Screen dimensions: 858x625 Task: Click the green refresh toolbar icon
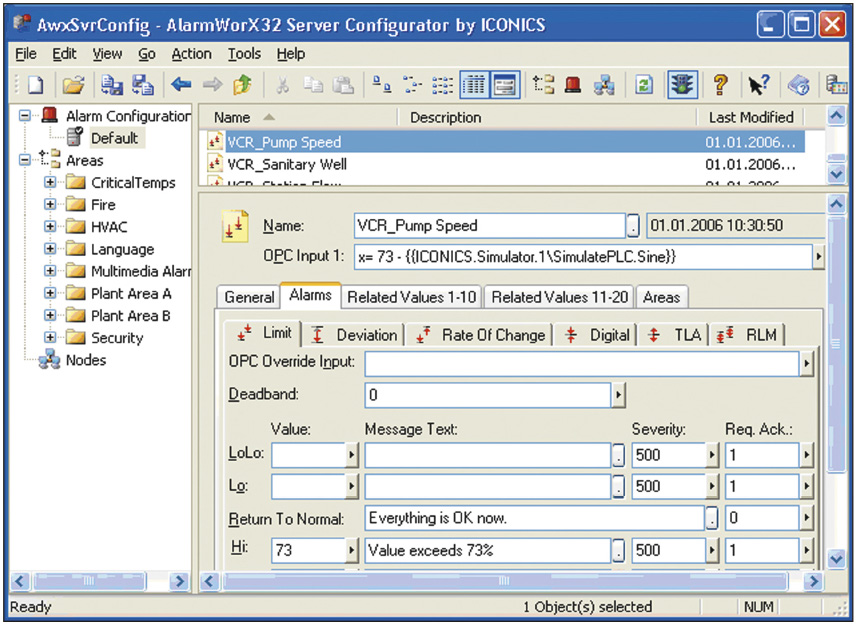(x=644, y=85)
